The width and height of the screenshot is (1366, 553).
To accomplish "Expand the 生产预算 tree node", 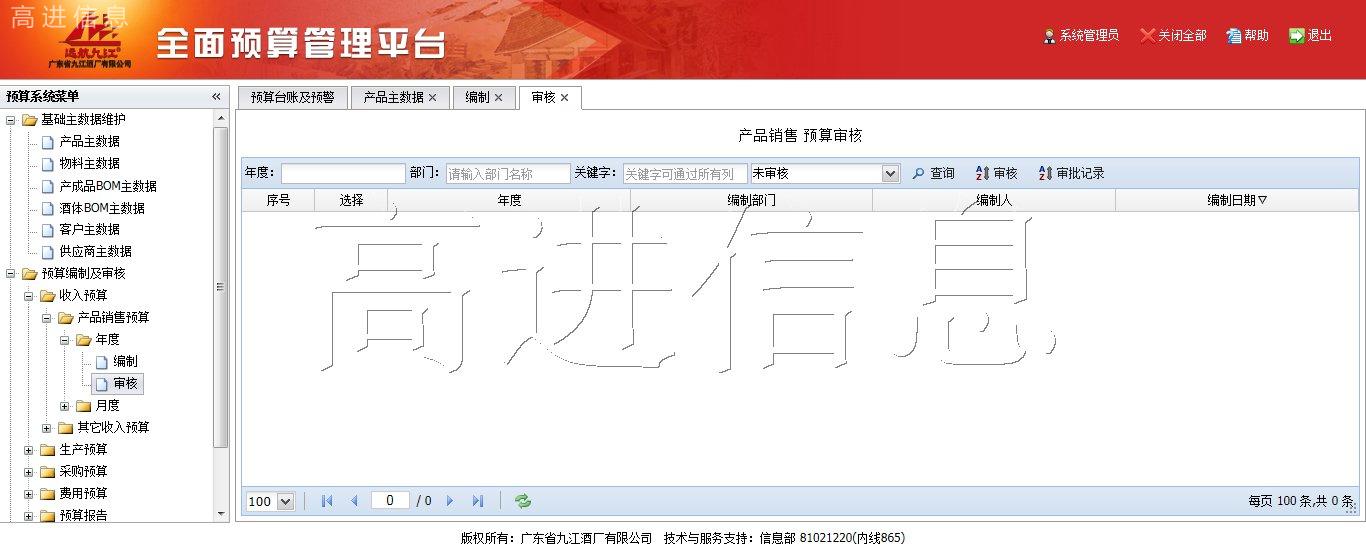I will pyautogui.click(x=29, y=450).
